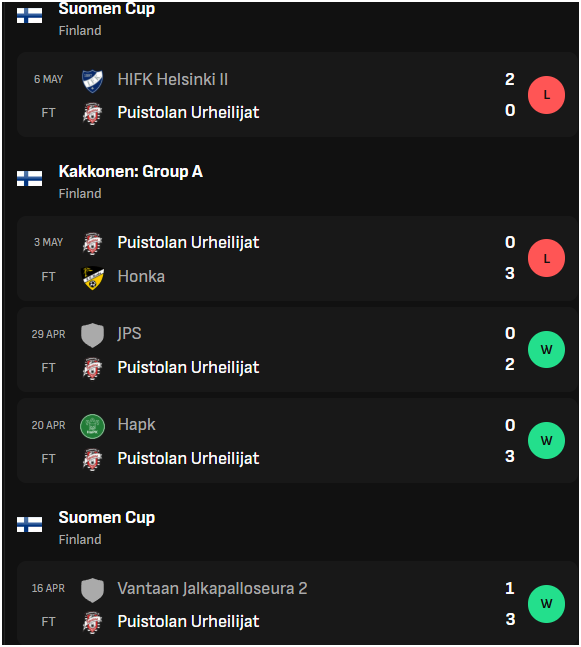Click the red L badge for Honka match
Image resolution: width=581 pixels, height=647 pixels.
tap(546, 258)
